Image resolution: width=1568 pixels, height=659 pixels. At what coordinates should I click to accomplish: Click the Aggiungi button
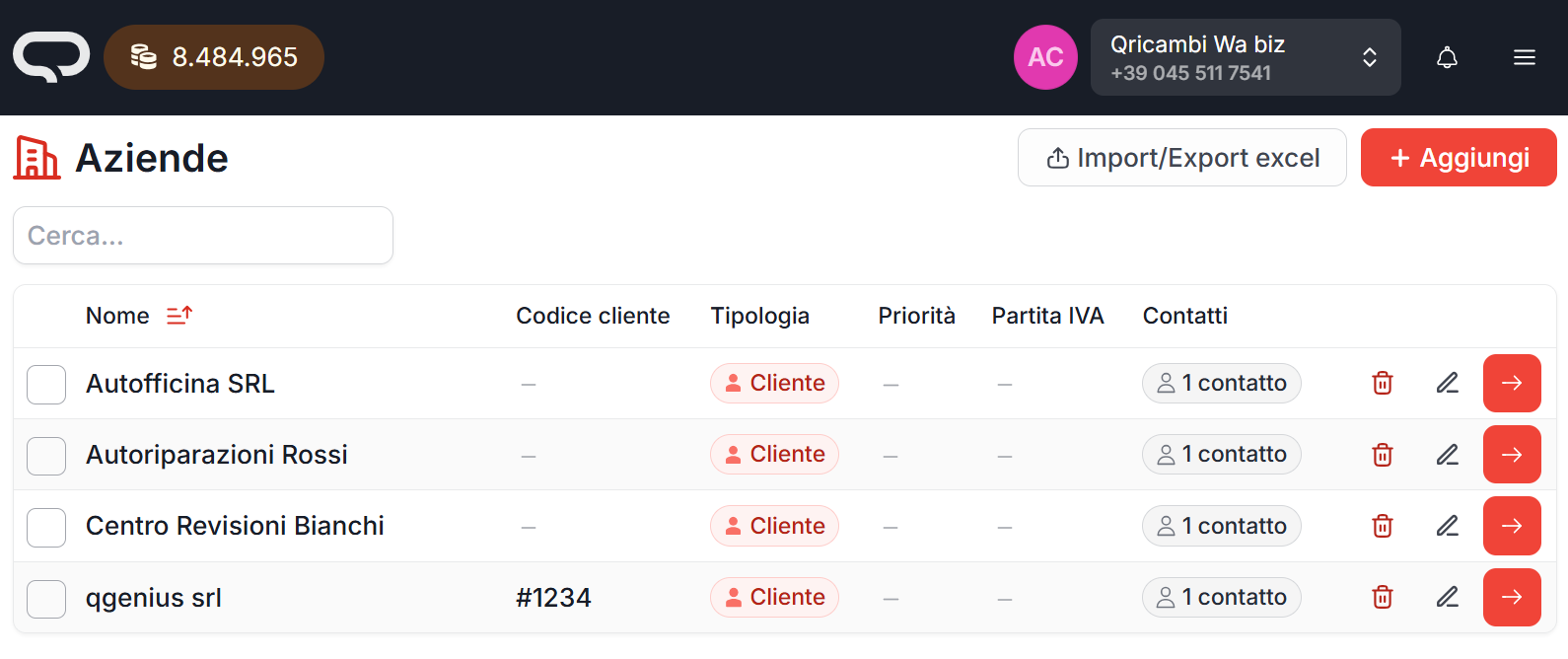[1459, 158]
